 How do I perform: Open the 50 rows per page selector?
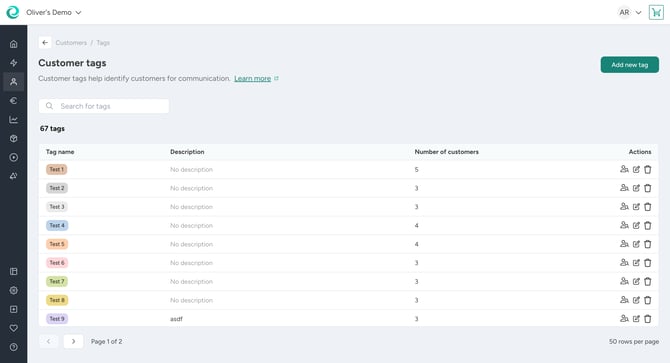pos(634,342)
